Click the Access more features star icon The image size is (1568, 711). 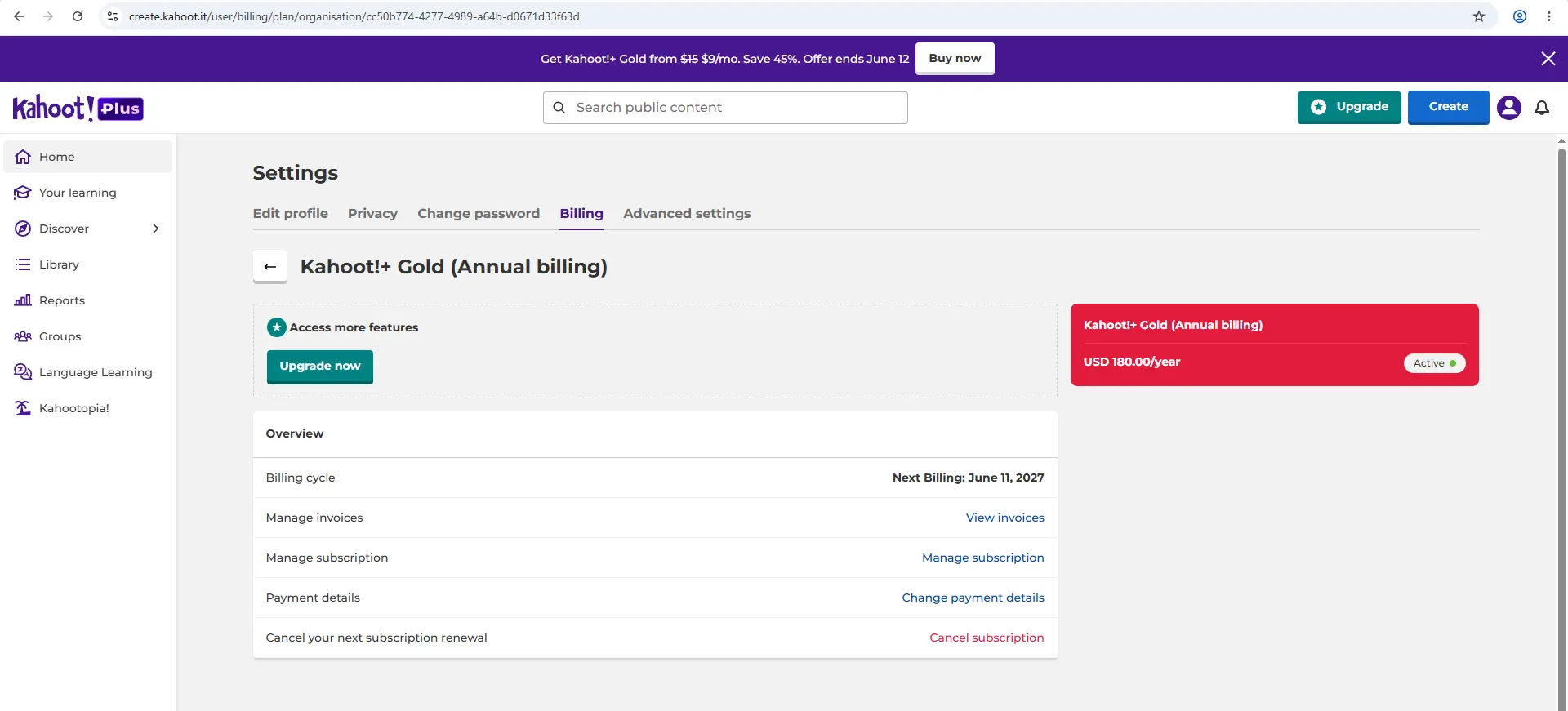pyautogui.click(x=277, y=327)
